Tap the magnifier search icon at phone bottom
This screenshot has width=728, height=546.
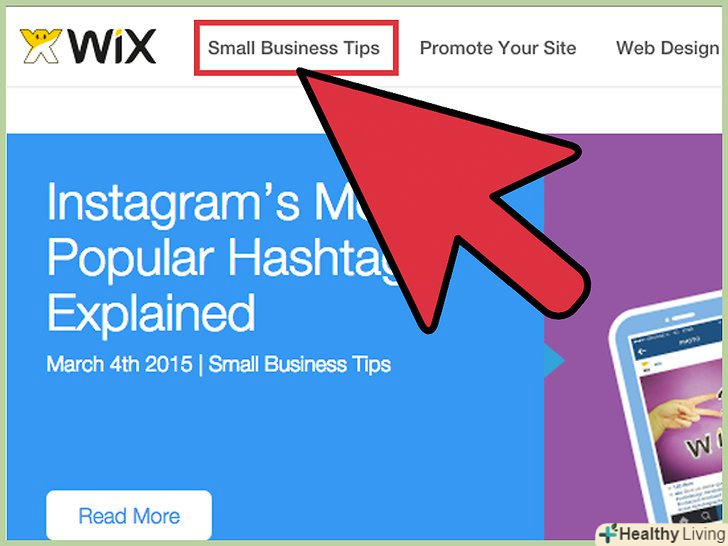click(706, 516)
